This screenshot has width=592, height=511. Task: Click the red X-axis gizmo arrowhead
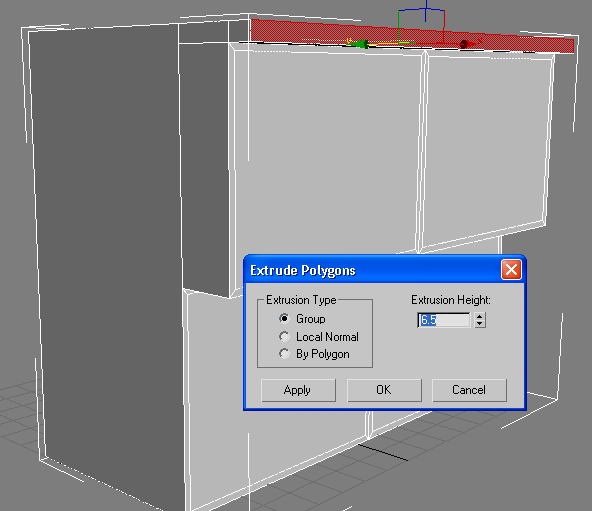[x=466, y=44]
